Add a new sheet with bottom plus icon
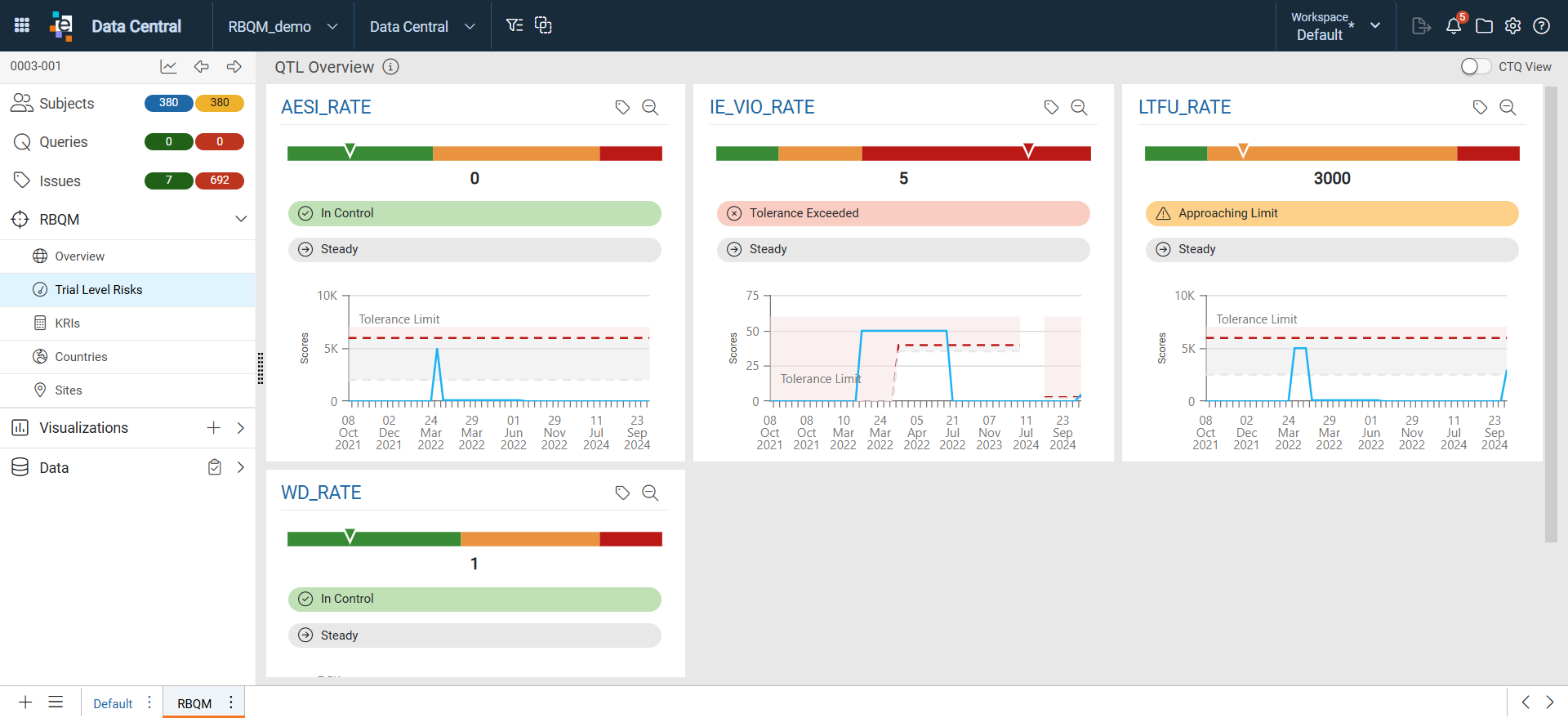1568x718 pixels. pyautogui.click(x=25, y=702)
